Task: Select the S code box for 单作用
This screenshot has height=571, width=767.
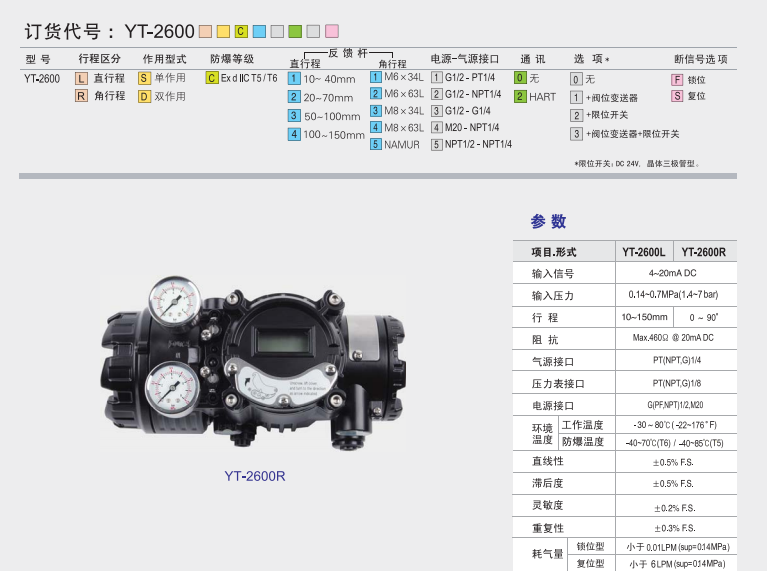Action: click(144, 78)
